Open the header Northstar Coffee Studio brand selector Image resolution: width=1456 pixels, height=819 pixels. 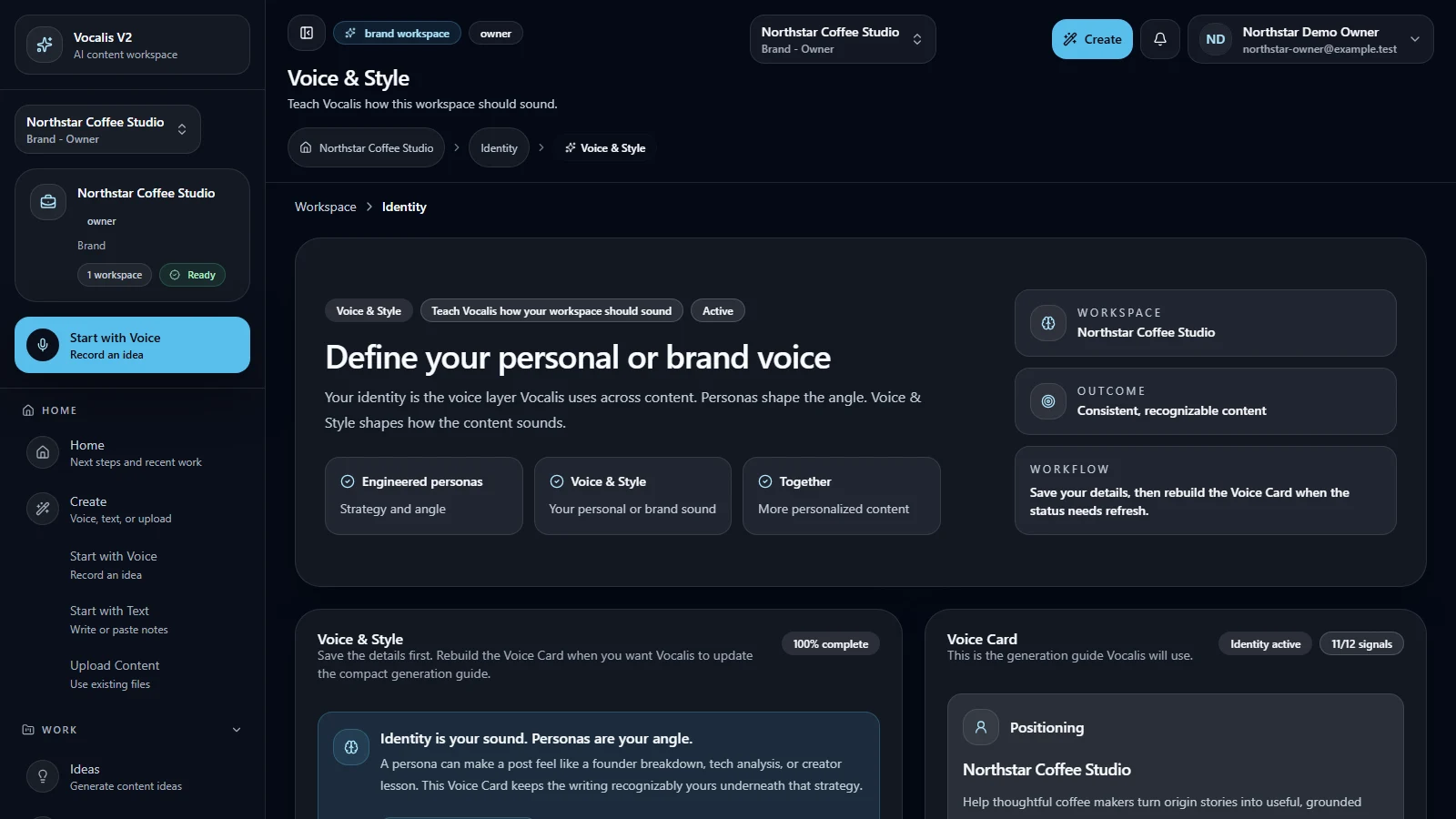click(843, 39)
